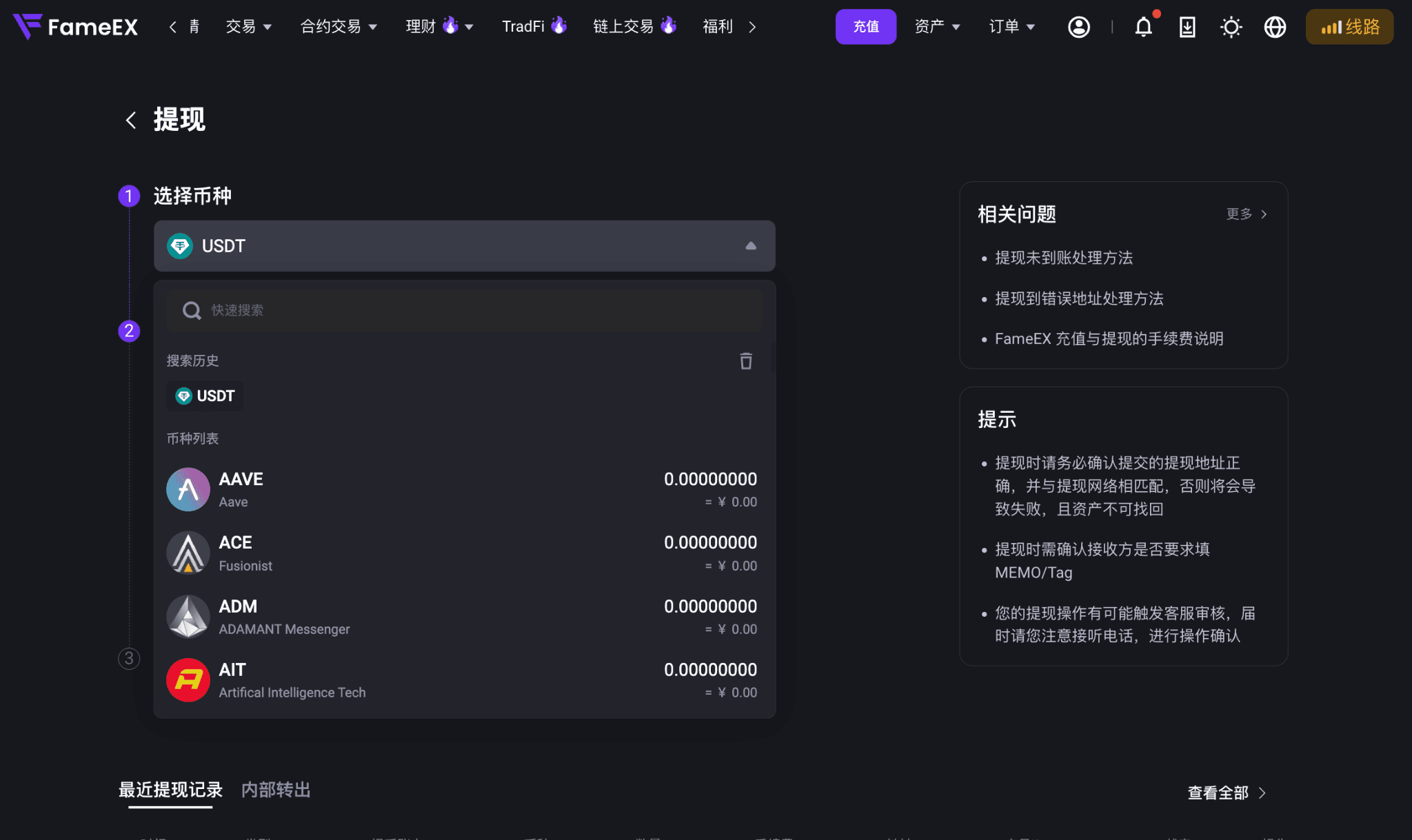The height and width of the screenshot is (840, 1412).
Task: Click USDT icon in selected currency box
Action: click(180, 246)
